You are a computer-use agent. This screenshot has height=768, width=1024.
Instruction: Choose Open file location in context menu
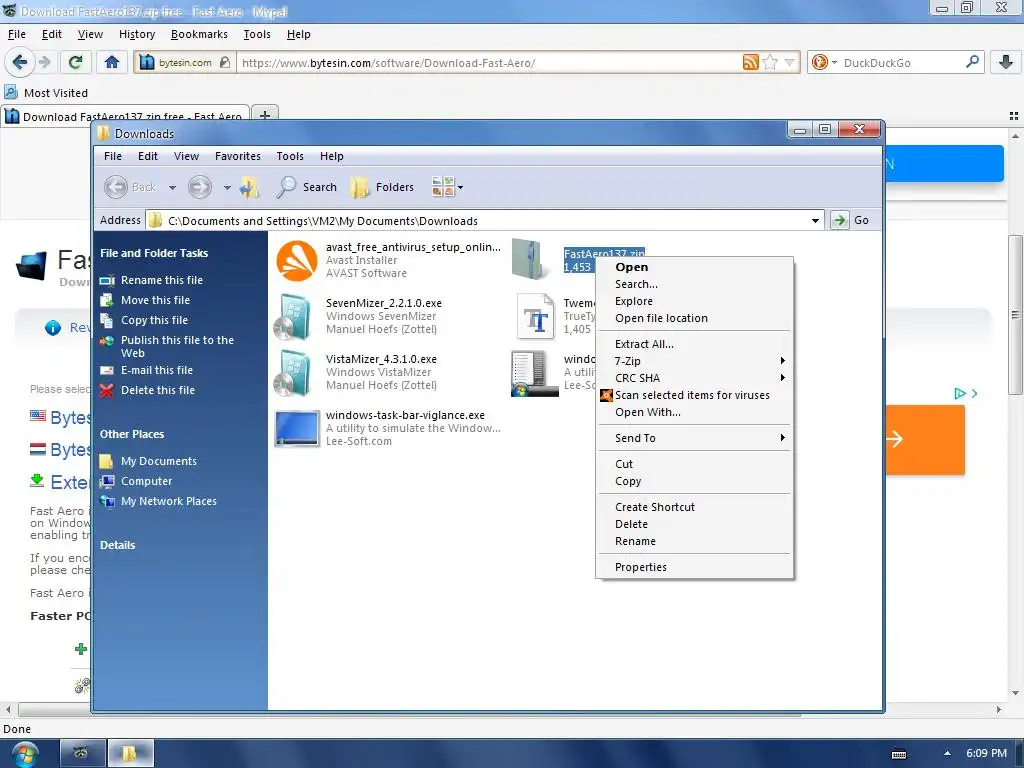pos(695,318)
